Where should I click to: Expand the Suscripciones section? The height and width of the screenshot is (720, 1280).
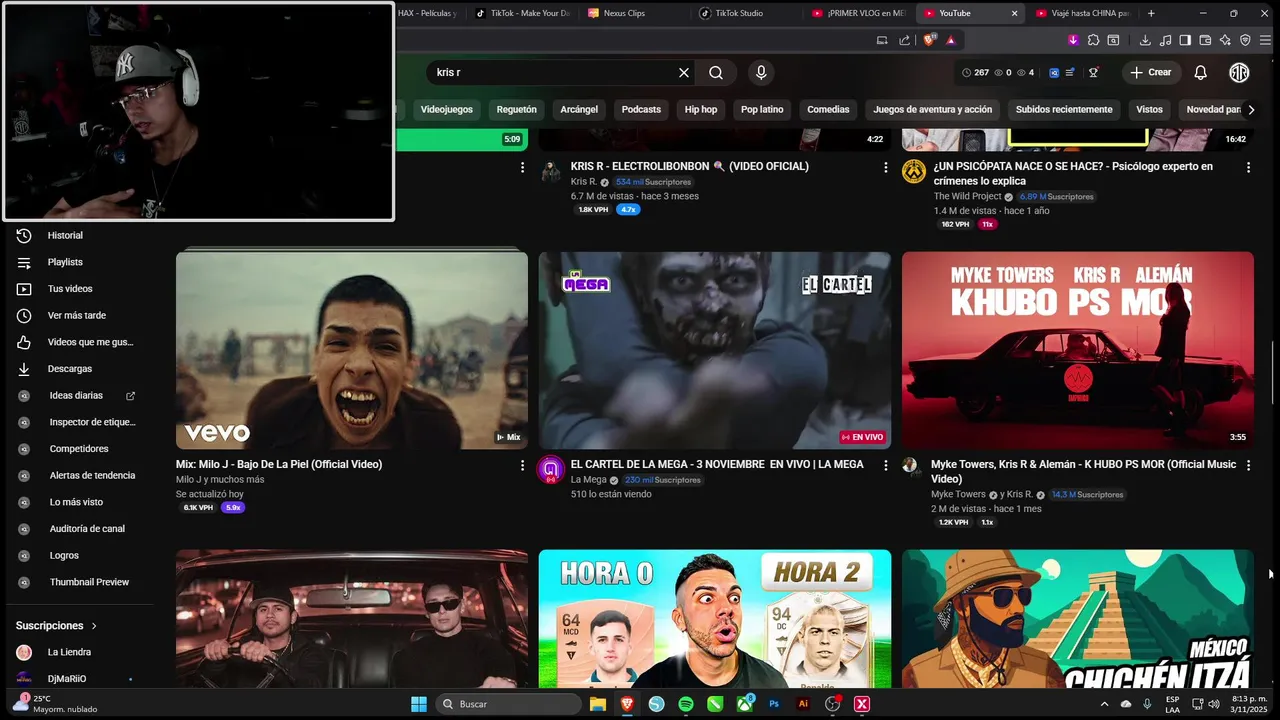[x=57, y=625]
